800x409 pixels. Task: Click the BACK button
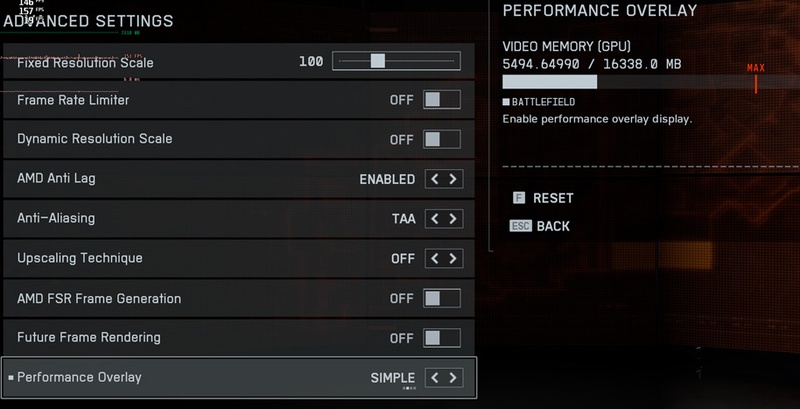coord(552,226)
